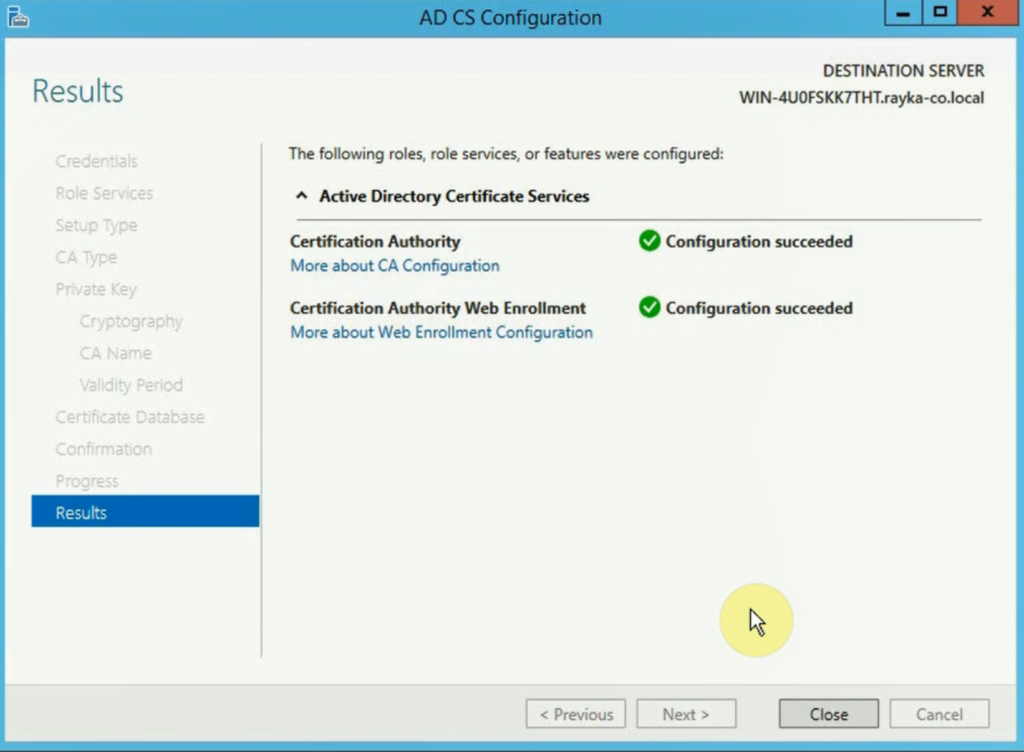The image size is (1024, 752).
Task: Click the DESTINATION SERVER label
Action: 903,70
